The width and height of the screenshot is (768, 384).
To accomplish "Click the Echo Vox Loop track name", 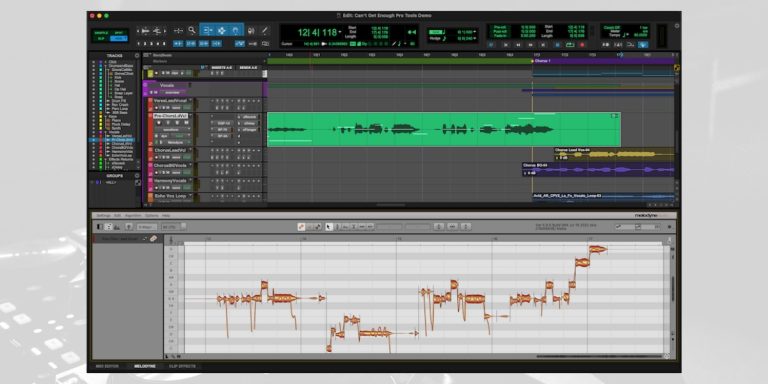I will [169, 195].
